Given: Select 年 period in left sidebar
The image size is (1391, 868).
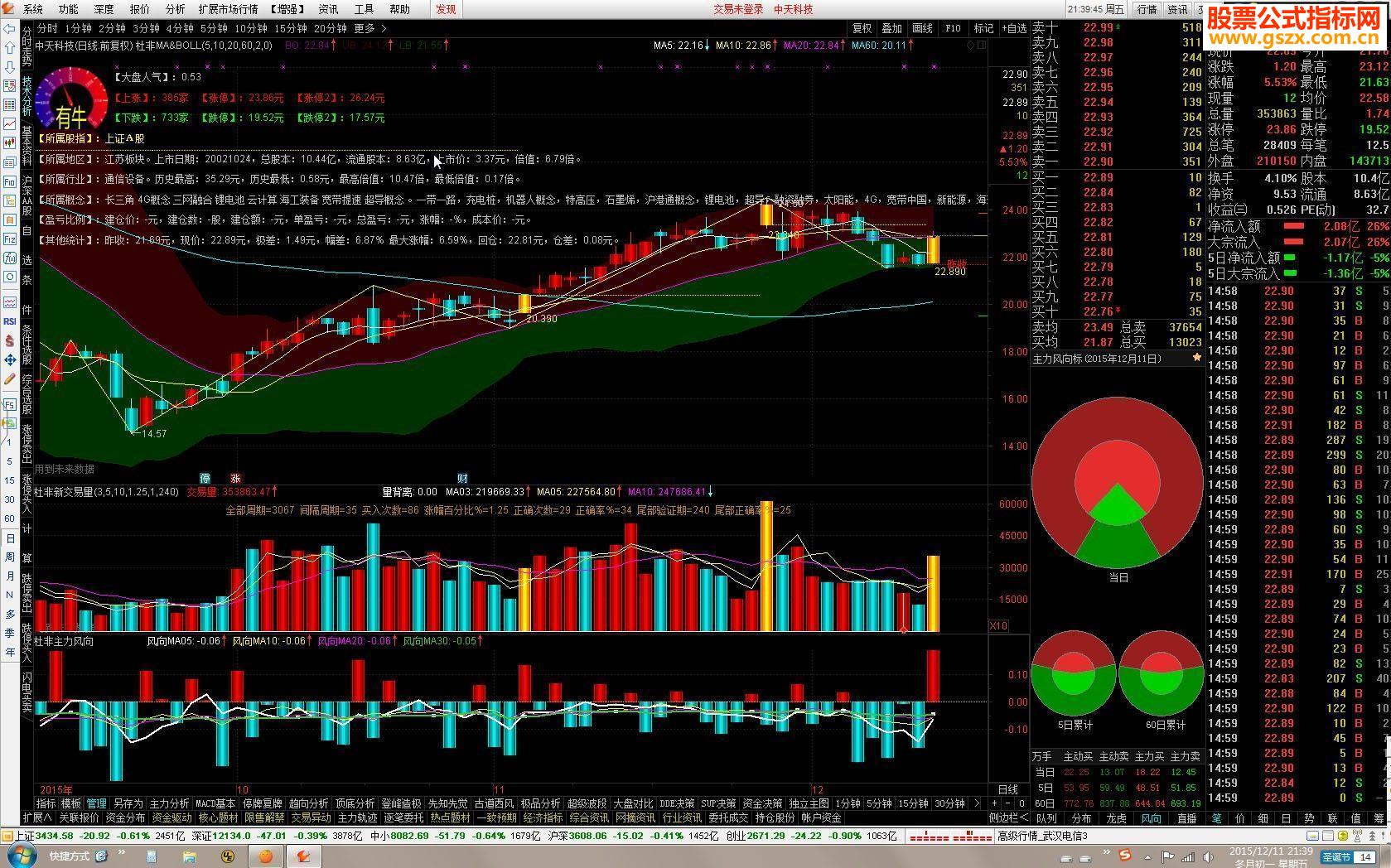Looking at the screenshot, I should [9, 652].
